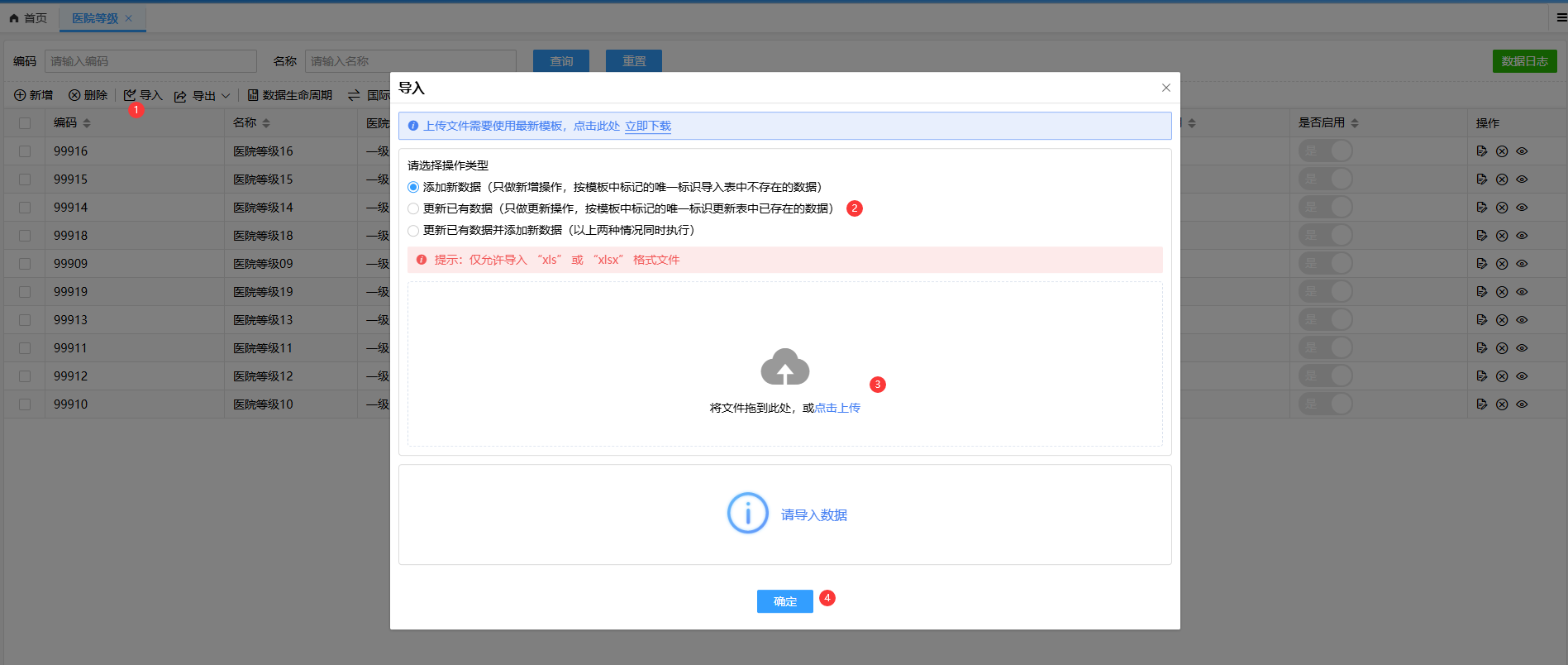The width and height of the screenshot is (1568, 665).
Task: Click the 数据生命周期 toolbar icon
Action: pyautogui.click(x=253, y=96)
